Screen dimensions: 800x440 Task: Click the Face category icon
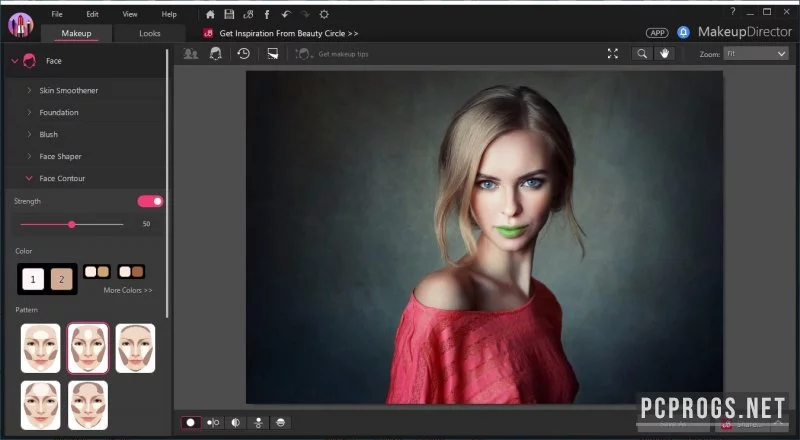tap(30, 61)
